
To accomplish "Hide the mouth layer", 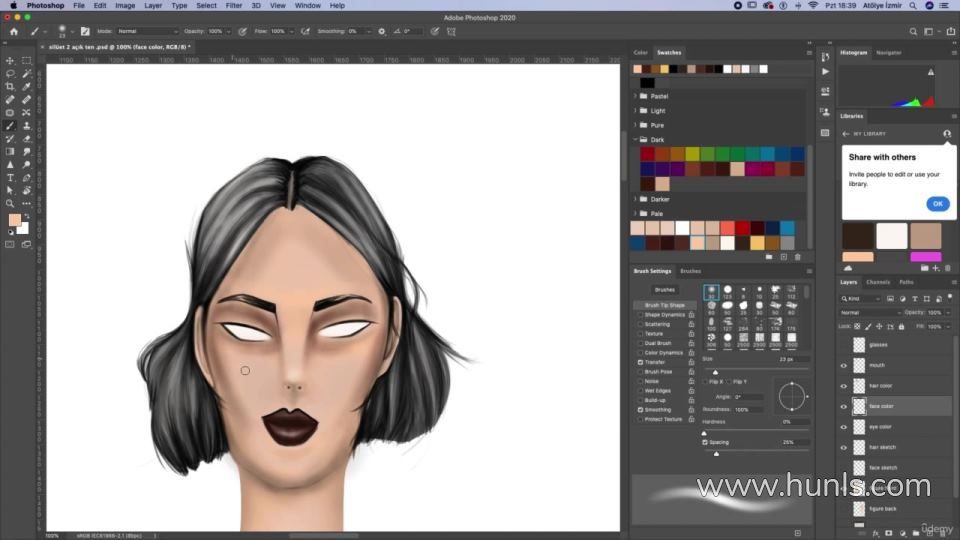I will 843,365.
